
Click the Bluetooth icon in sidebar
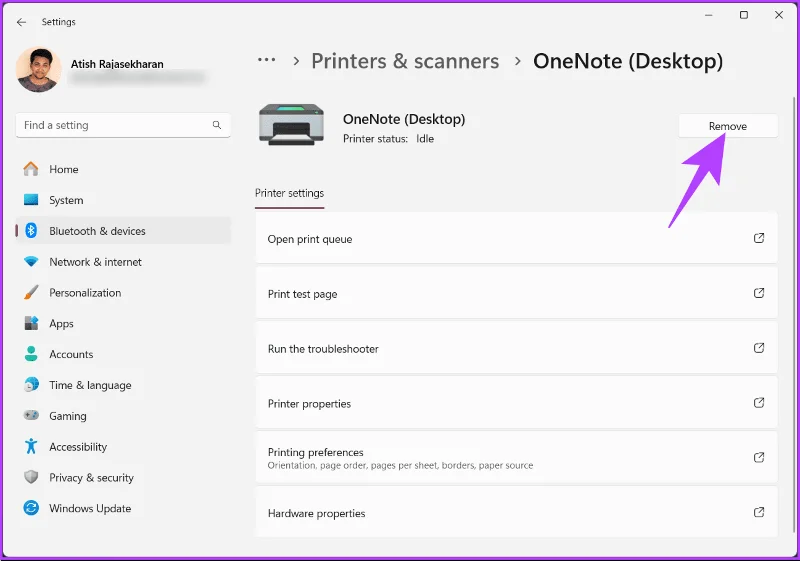click(31, 231)
